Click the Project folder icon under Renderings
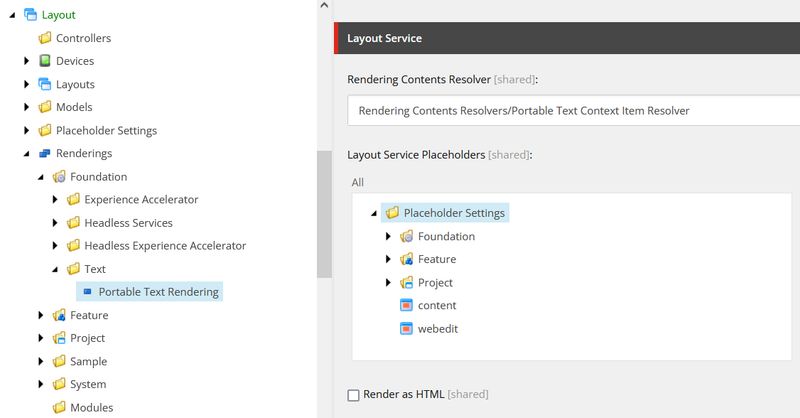Viewport: 800px width, 418px height. pos(59,338)
